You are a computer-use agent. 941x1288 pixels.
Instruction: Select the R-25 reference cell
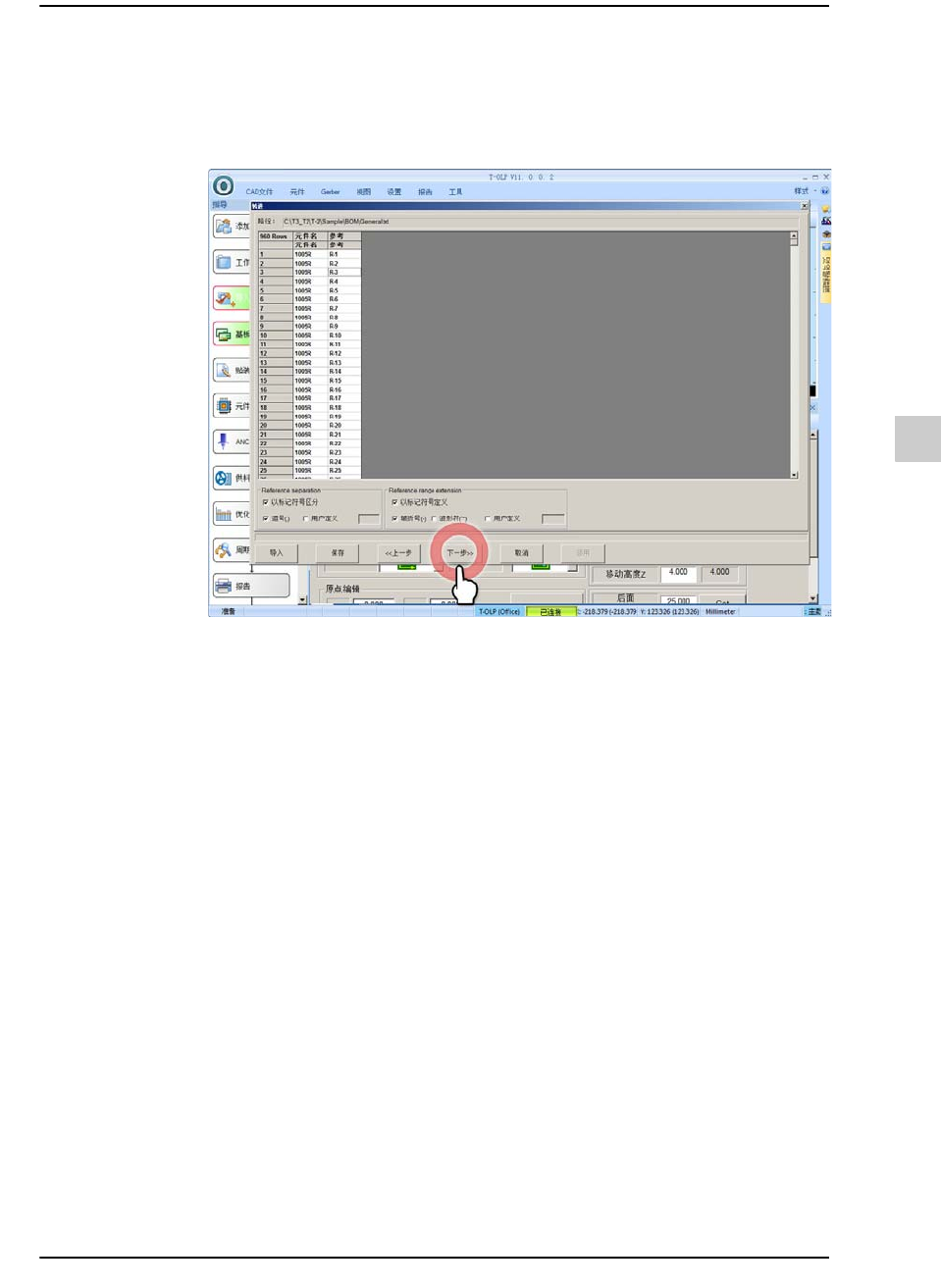[x=344, y=471]
